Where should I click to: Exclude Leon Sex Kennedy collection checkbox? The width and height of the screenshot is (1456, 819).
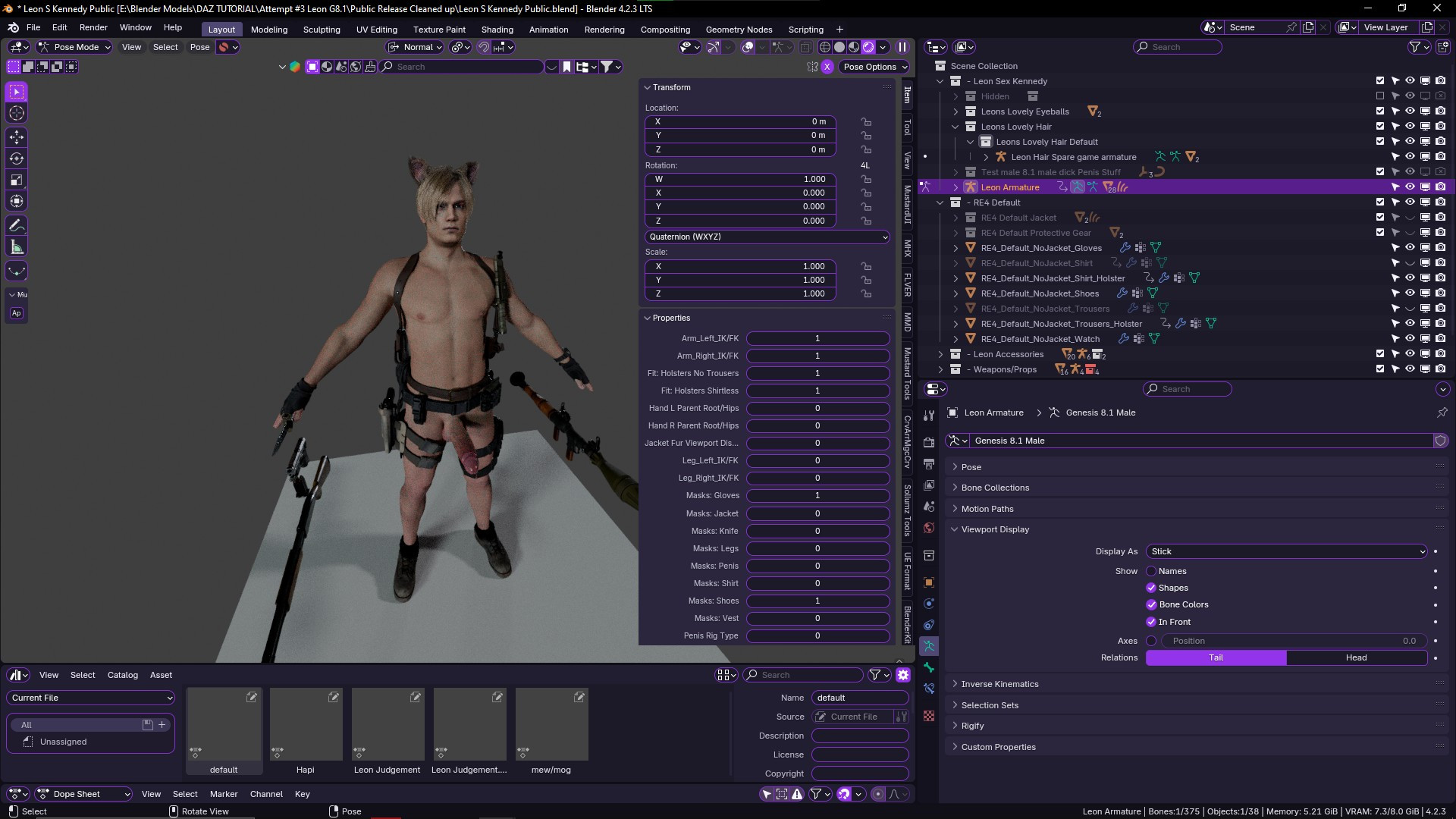tap(1380, 80)
